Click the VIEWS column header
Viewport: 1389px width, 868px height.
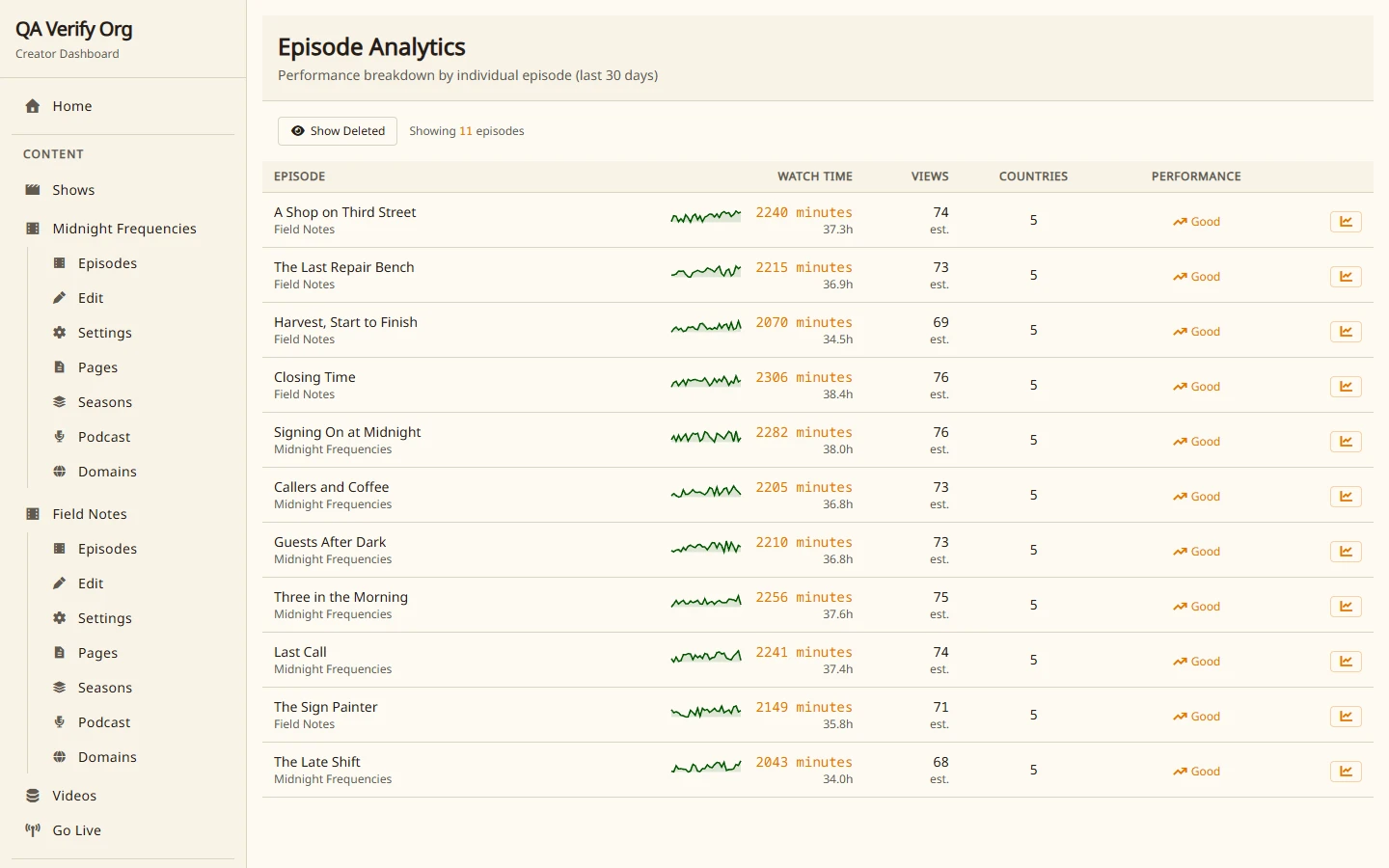930,176
